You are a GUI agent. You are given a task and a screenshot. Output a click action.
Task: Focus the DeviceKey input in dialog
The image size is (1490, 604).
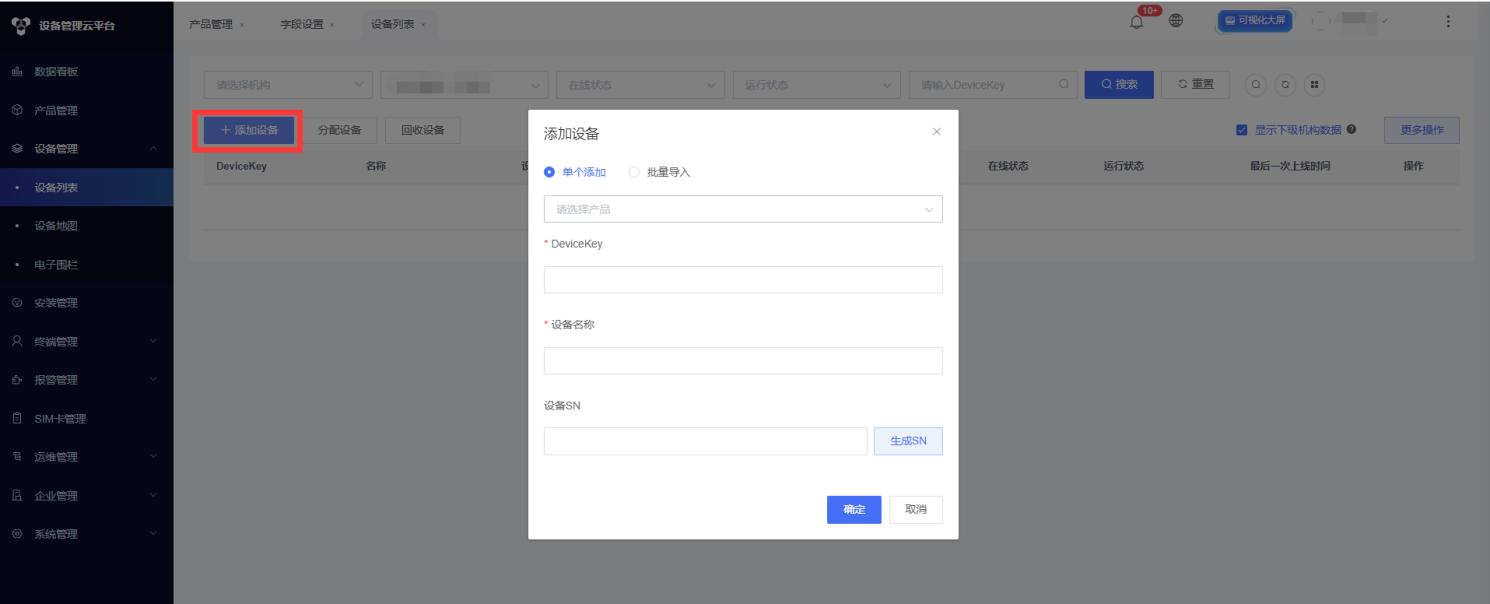[743, 280]
